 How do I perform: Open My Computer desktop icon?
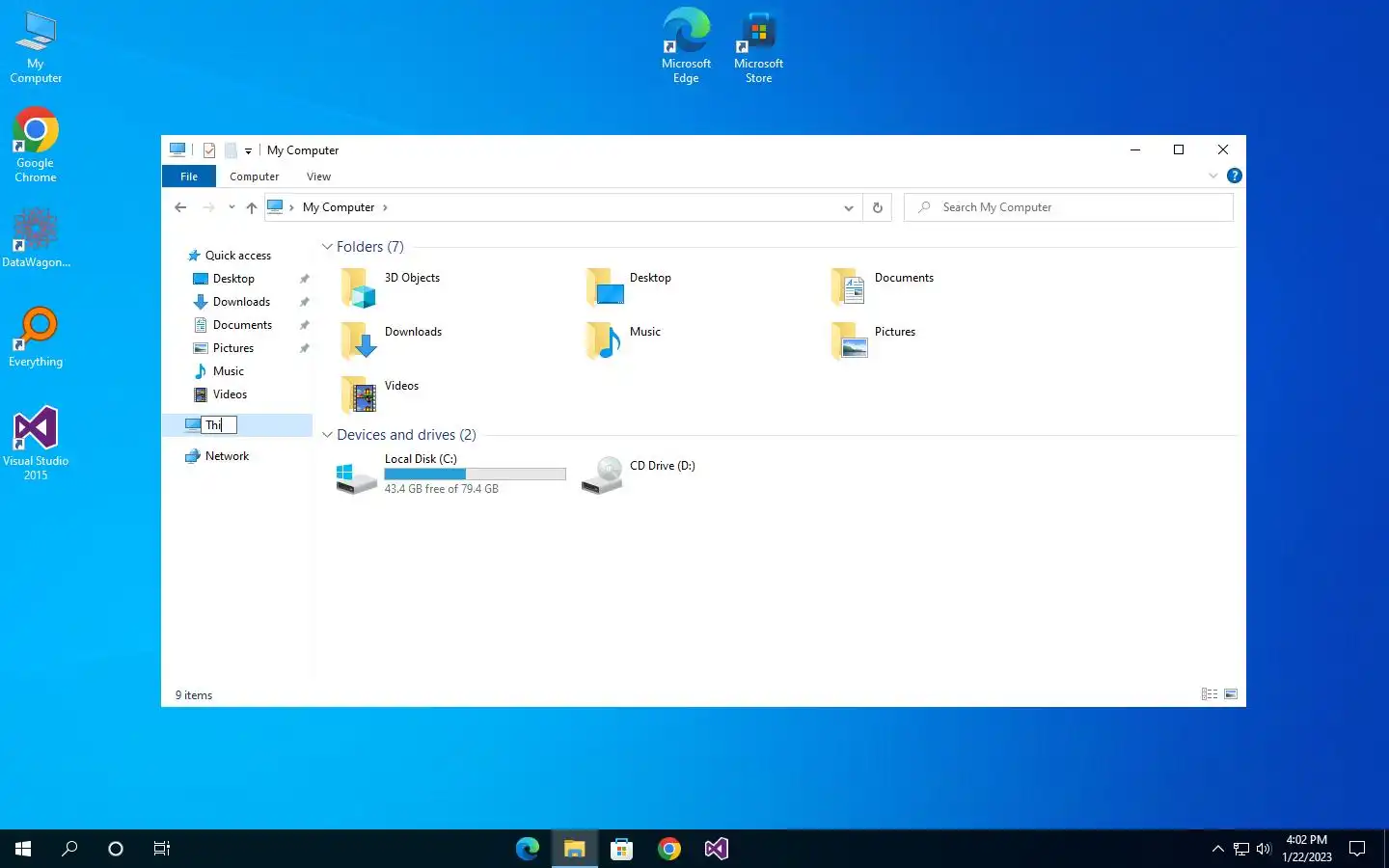coord(36,48)
